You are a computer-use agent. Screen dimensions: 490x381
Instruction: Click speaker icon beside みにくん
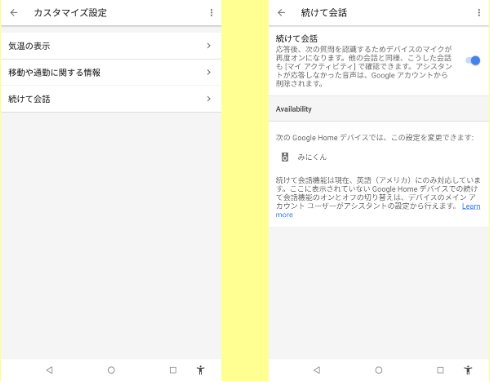tap(285, 157)
